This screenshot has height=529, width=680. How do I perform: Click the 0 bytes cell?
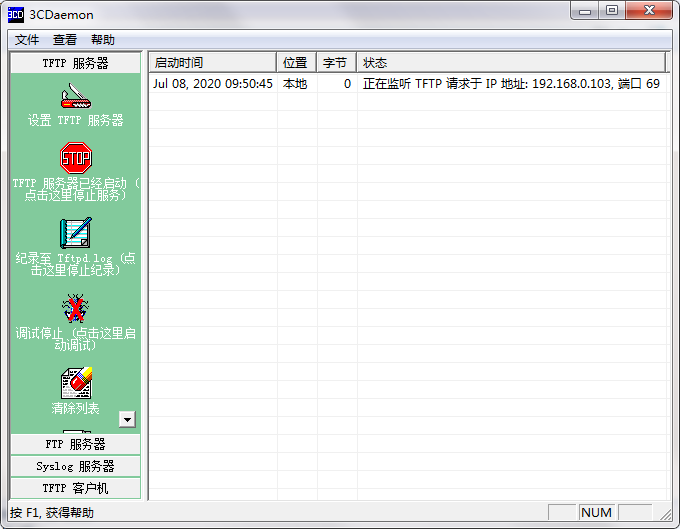pos(347,84)
